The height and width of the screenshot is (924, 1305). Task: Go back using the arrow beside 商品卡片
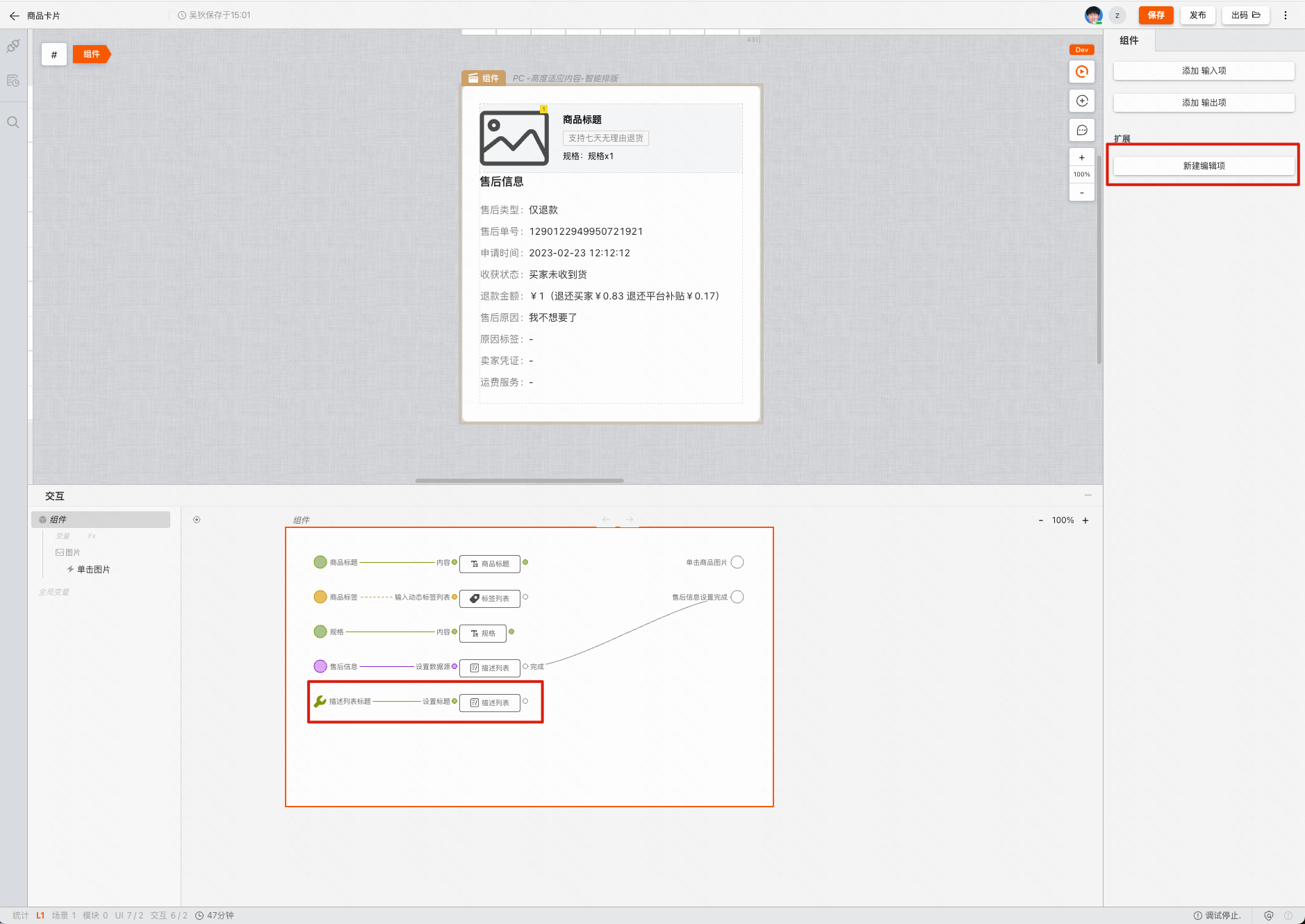pyautogui.click(x=14, y=15)
